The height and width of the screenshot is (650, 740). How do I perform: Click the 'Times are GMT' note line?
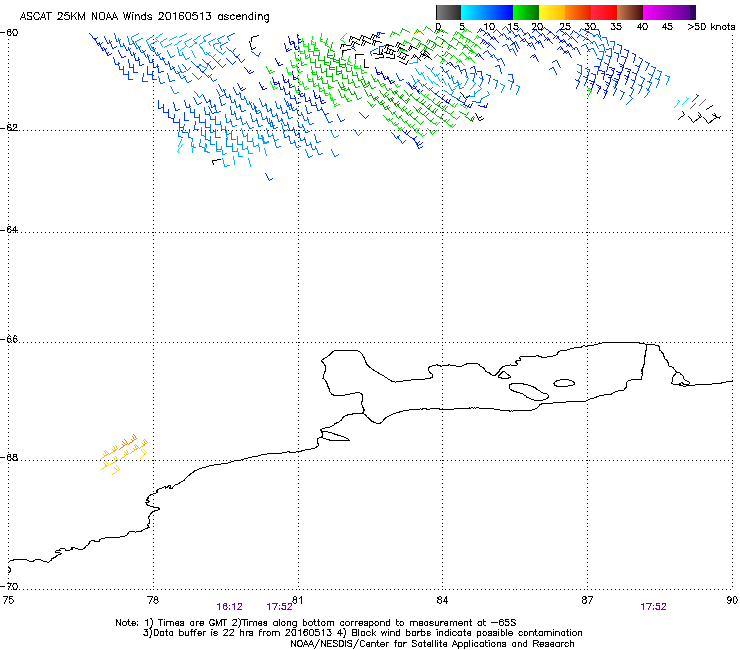(x=316, y=623)
